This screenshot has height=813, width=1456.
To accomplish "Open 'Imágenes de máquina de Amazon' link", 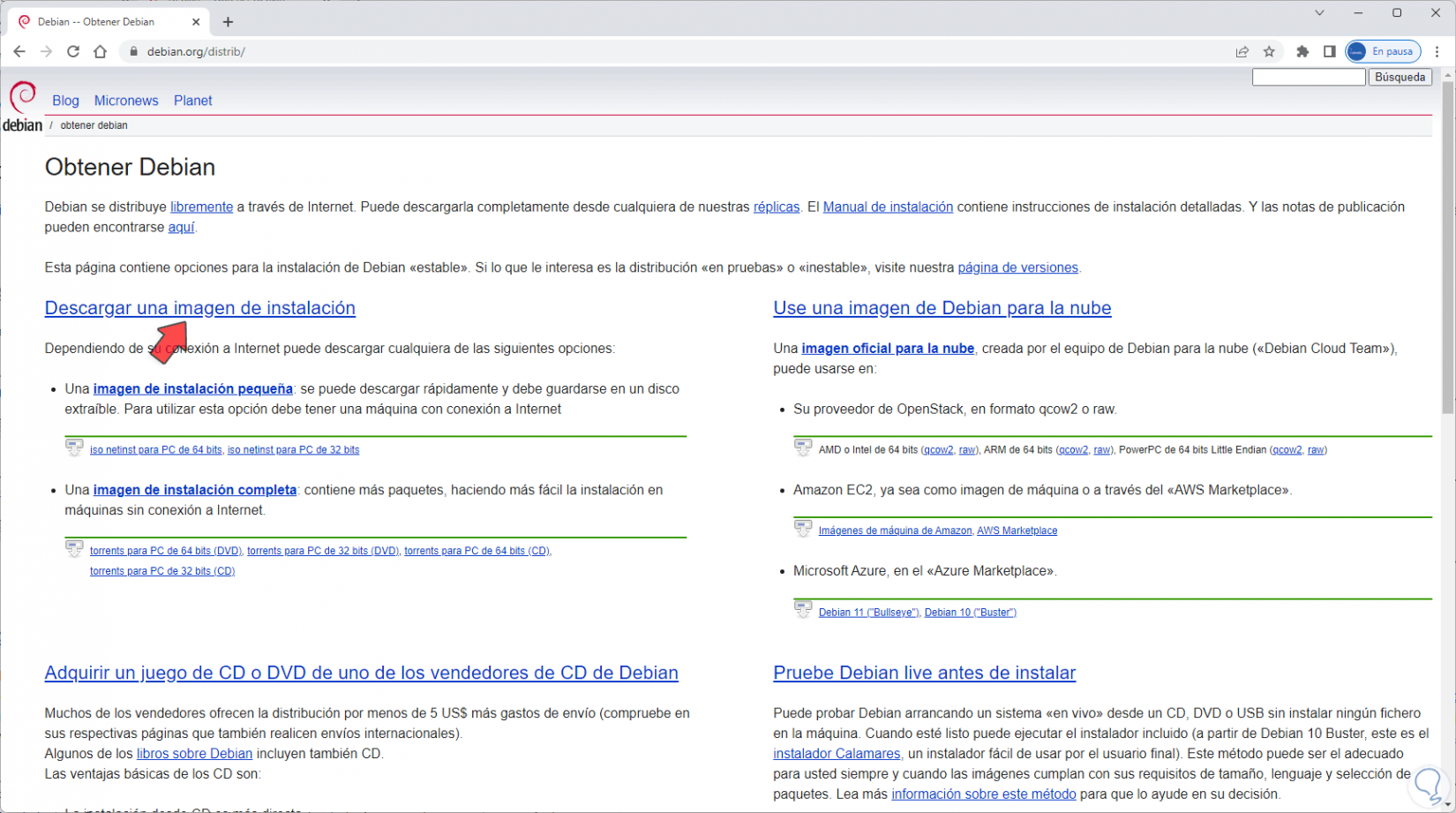I will click(895, 531).
